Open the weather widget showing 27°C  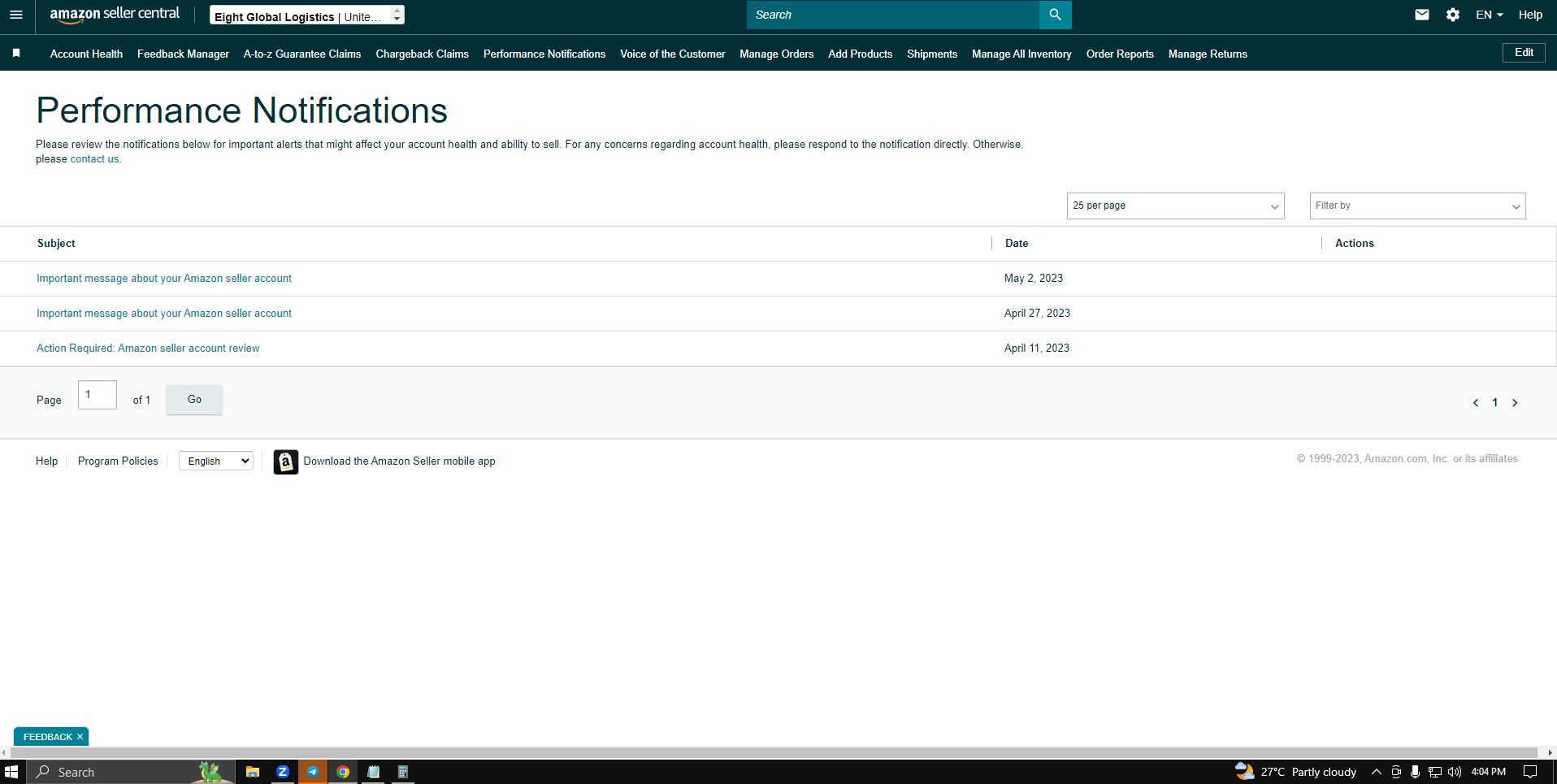(x=1296, y=772)
